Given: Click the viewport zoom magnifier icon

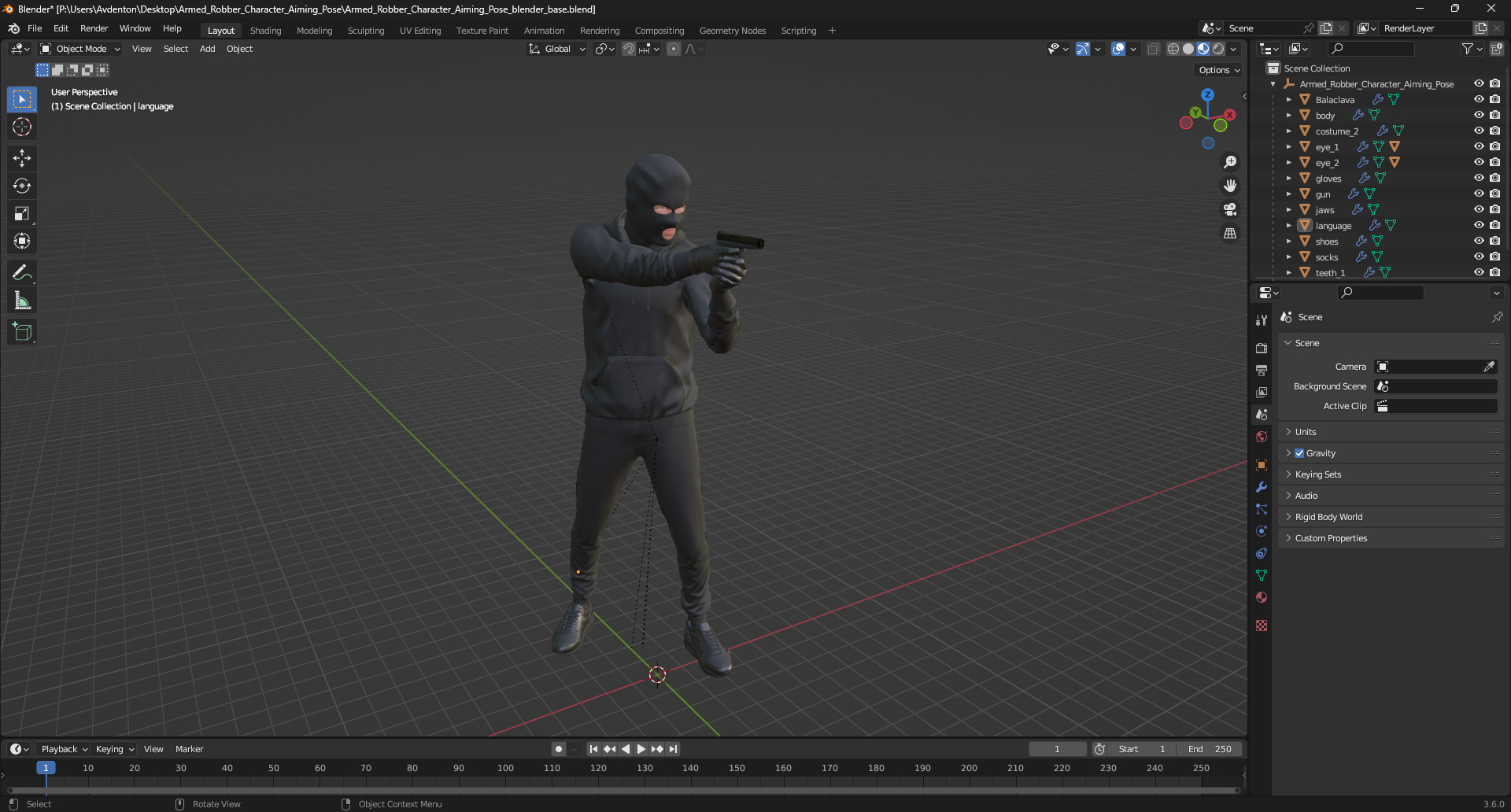Looking at the screenshot, I should (1230, 162).
